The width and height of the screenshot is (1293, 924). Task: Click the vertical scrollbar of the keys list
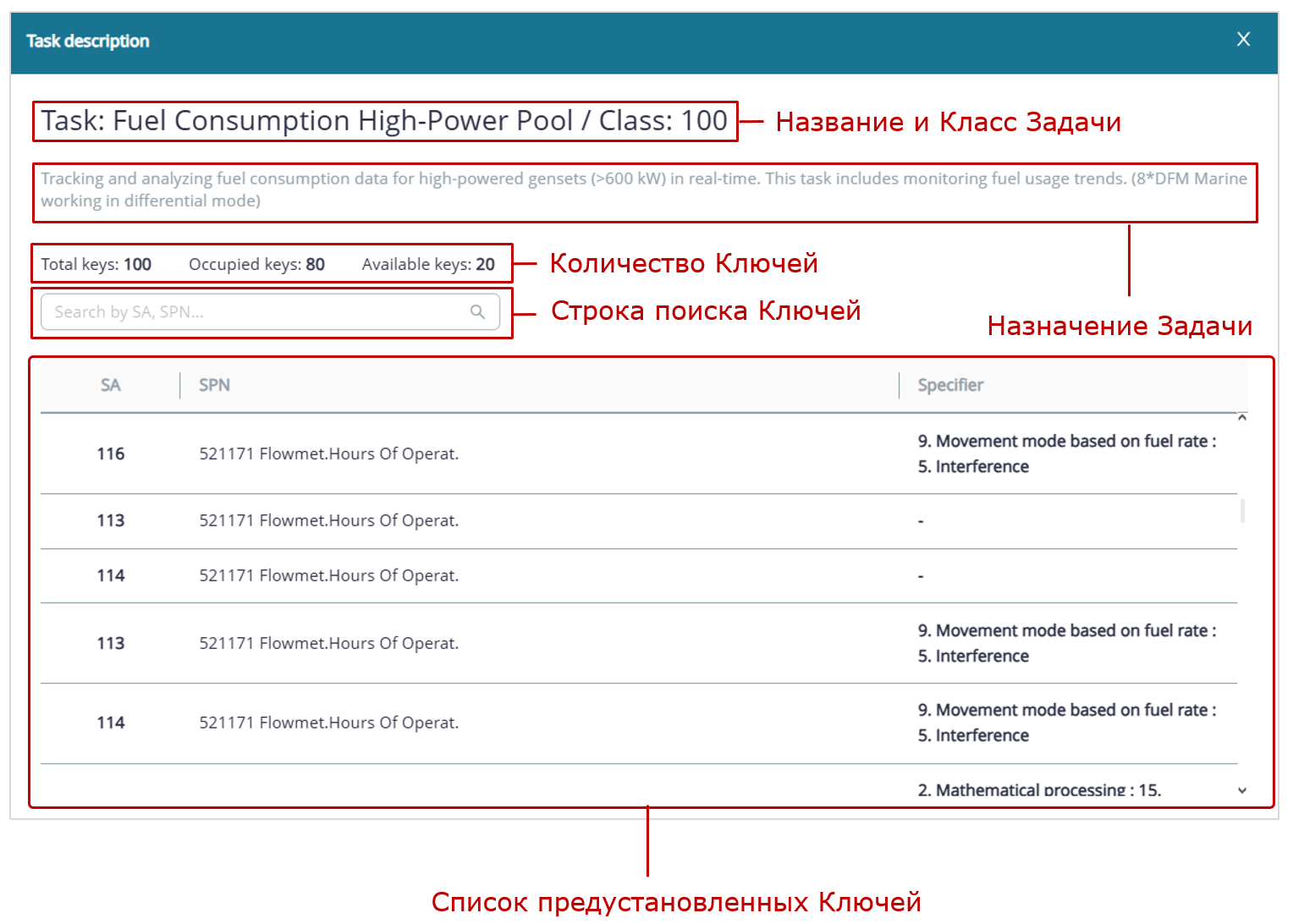coord(1242,512)
